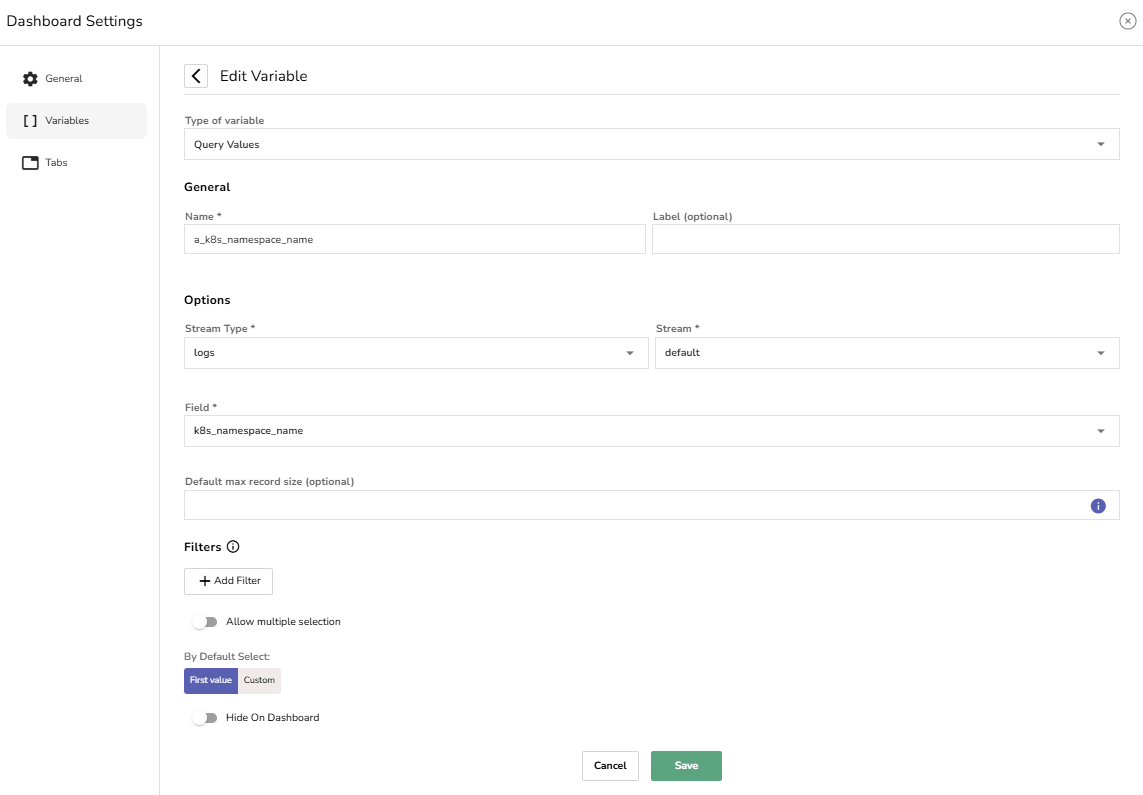Toggle Allow multiple selection switch
The image size is (1143, 795).
coord(205,622)
